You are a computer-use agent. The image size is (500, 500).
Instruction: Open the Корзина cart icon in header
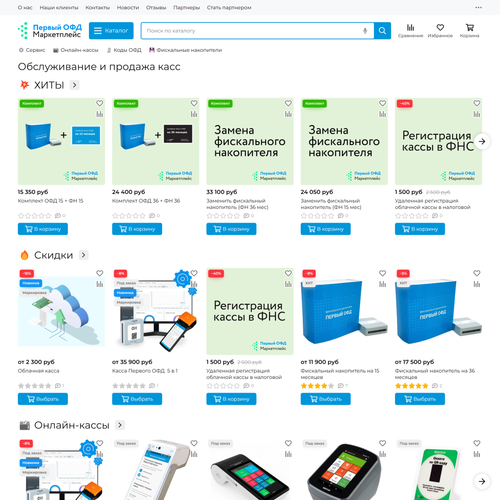[470, 31]
